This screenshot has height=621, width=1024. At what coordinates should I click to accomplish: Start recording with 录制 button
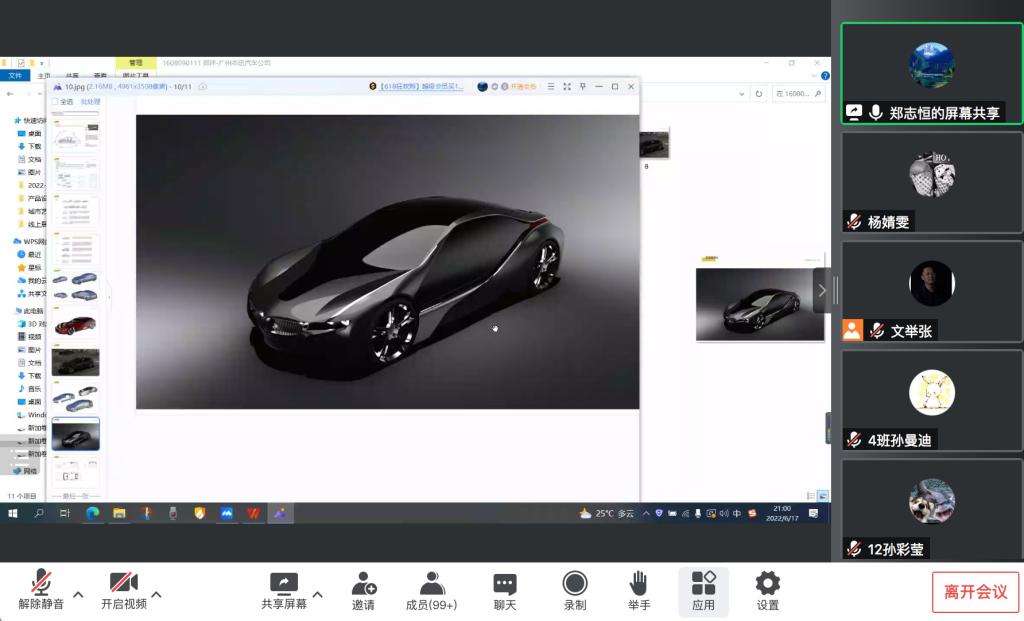575,590
